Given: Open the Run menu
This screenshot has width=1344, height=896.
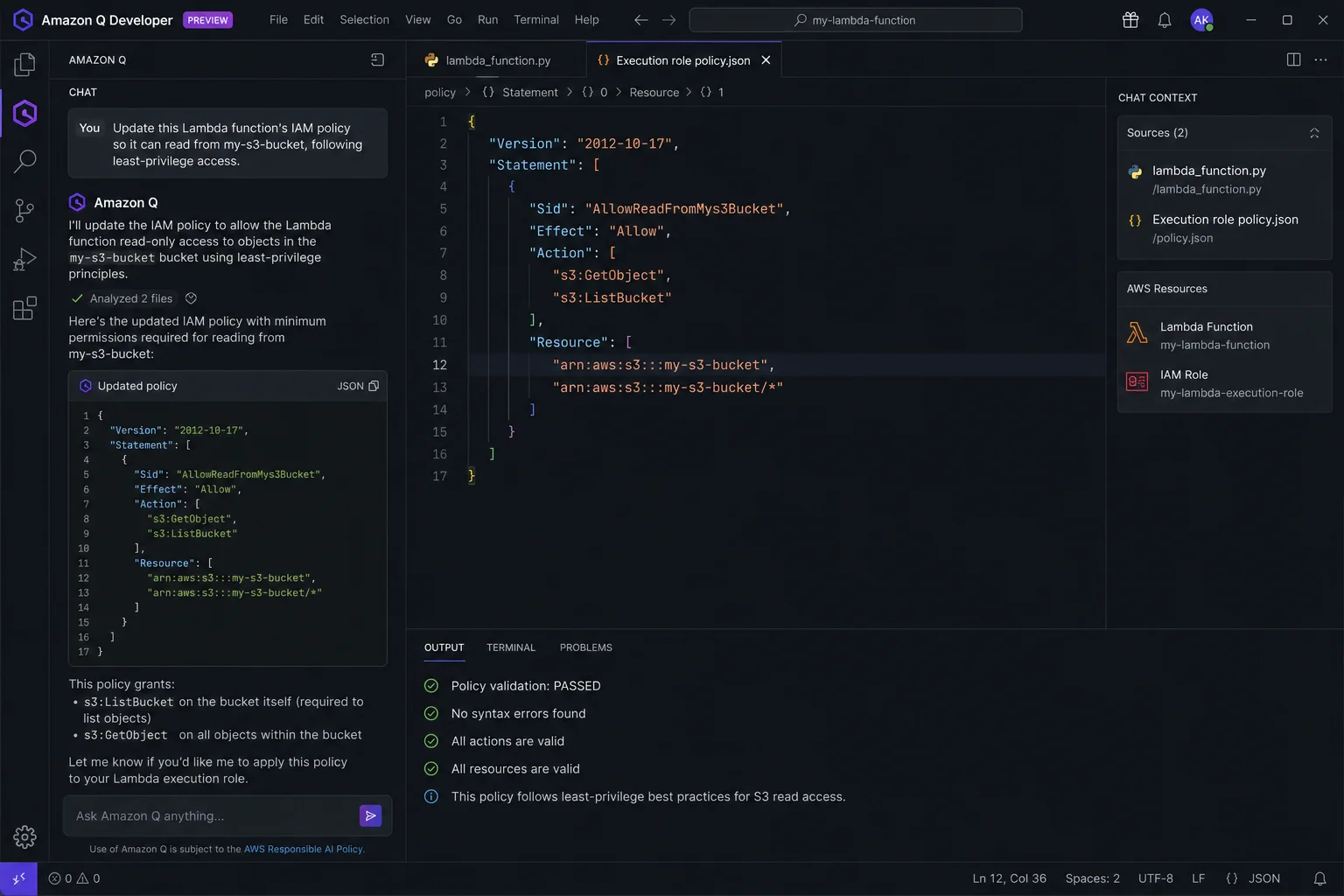Looking at the screenshot, I should 487,19.
